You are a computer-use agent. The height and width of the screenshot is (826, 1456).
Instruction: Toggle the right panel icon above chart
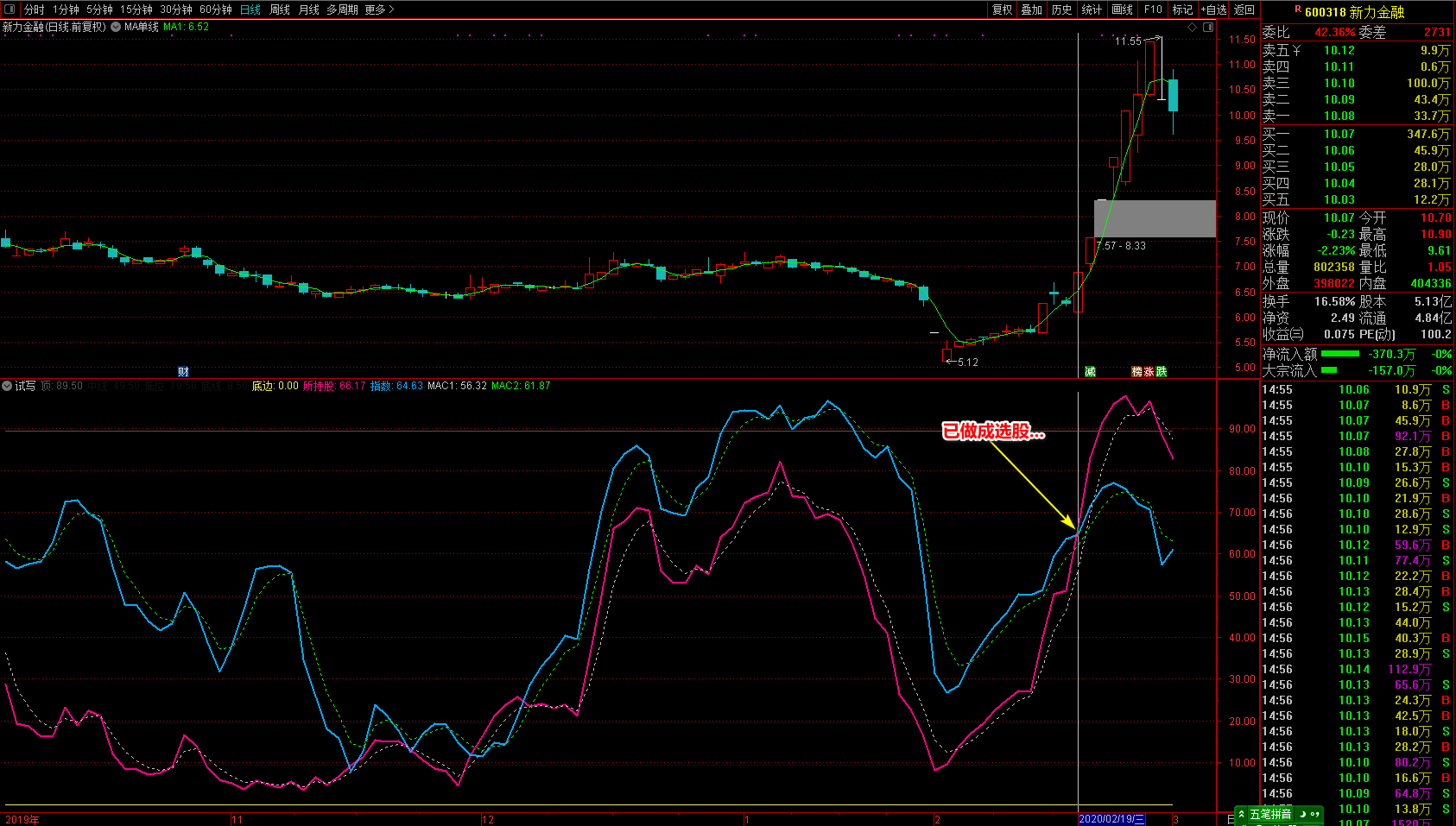(x=1208, y=27)
